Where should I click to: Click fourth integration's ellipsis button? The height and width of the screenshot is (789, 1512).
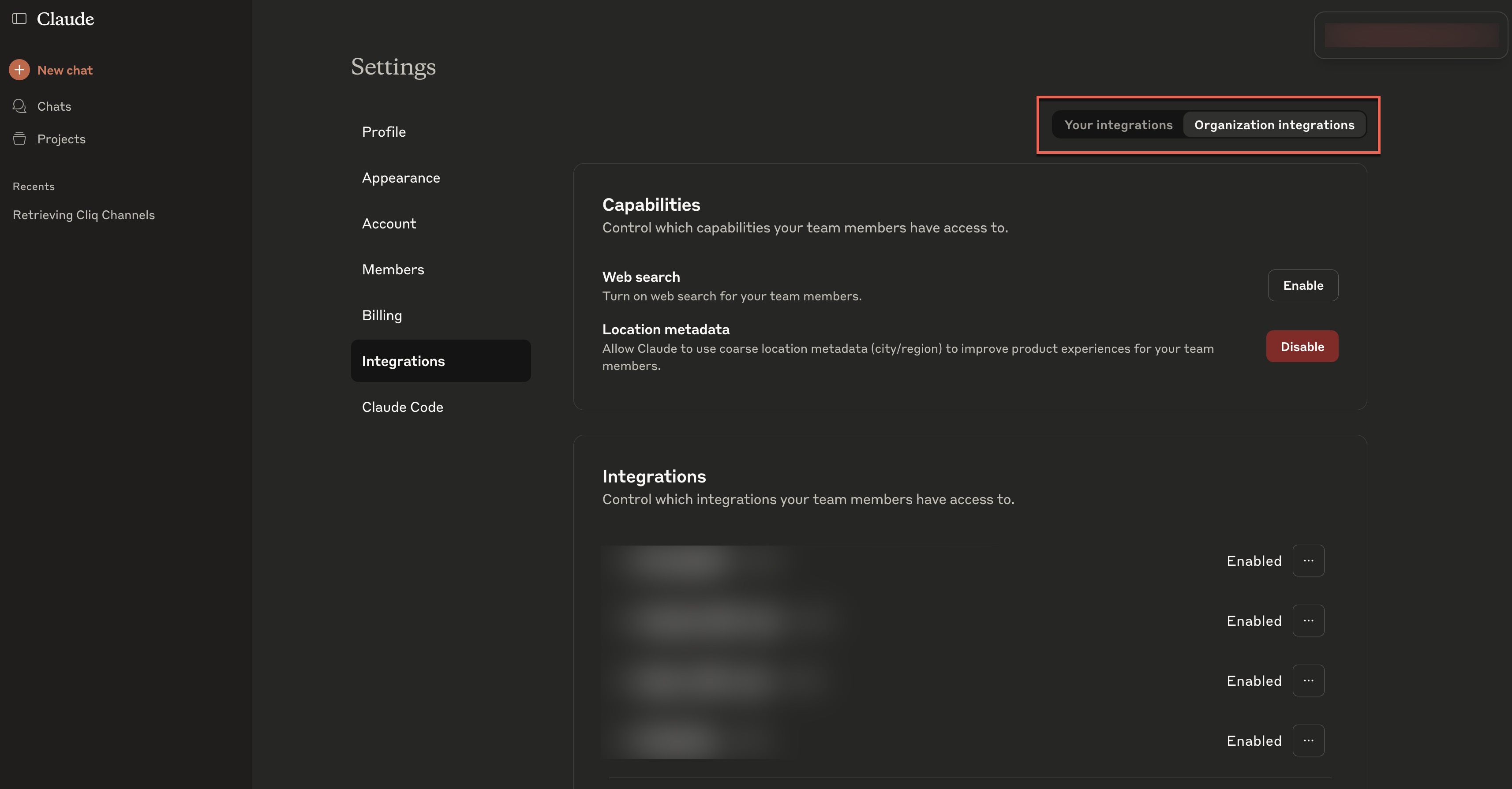(1308, 740)
